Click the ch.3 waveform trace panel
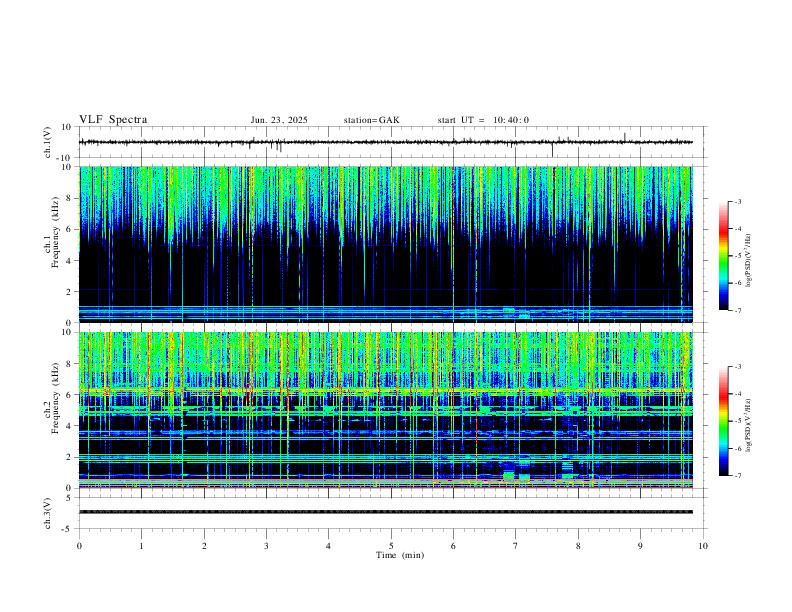Screen dimensions: 792x612 392,513
